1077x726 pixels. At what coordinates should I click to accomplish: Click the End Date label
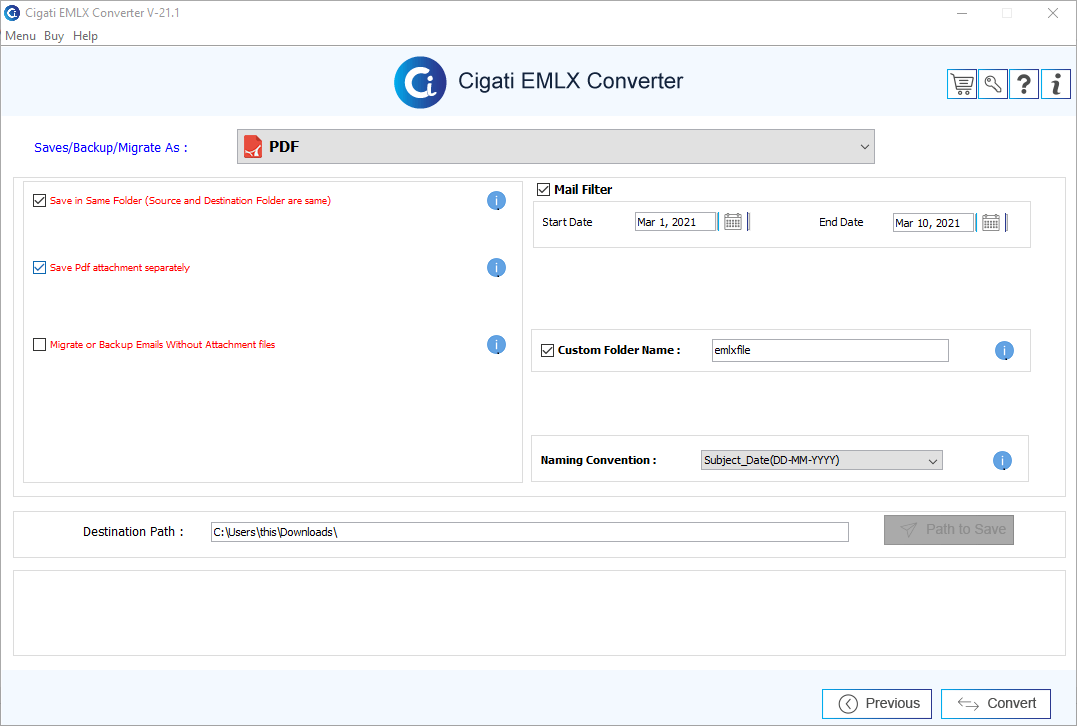[841, 222]
